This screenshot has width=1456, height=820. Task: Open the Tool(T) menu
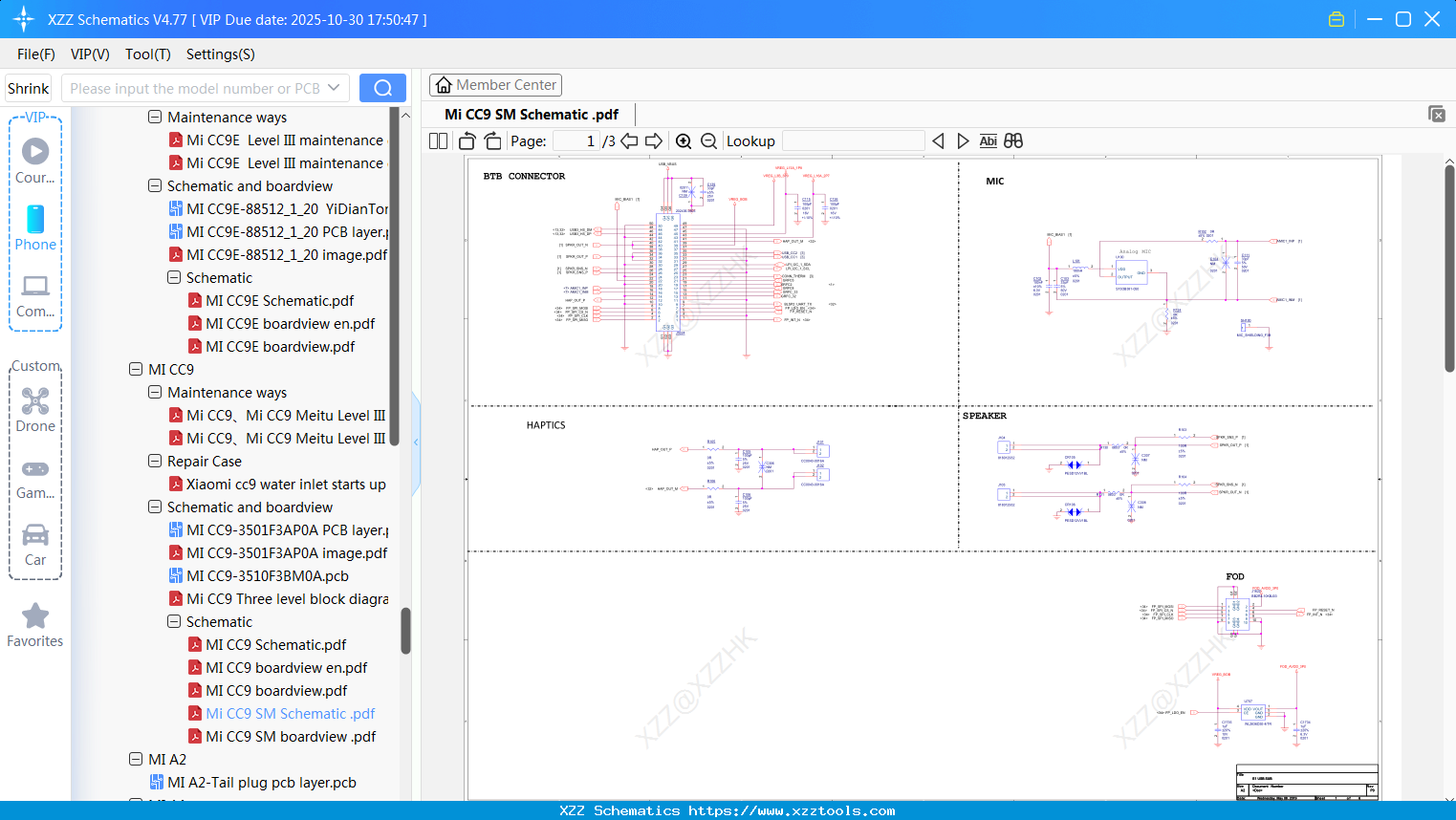point(147,54)
